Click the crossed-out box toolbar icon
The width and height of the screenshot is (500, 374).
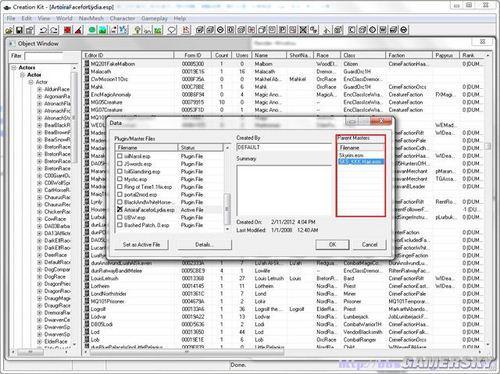pyautogui.click(x=303, y=30)
